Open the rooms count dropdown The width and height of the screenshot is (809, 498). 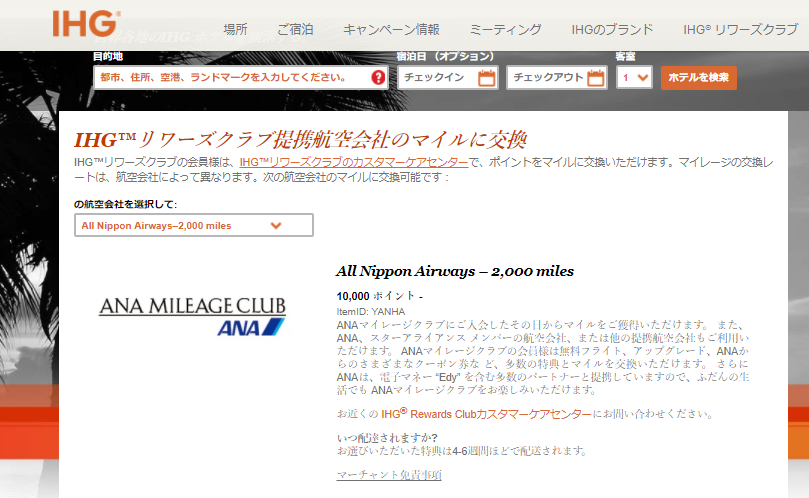pos(635,77)
